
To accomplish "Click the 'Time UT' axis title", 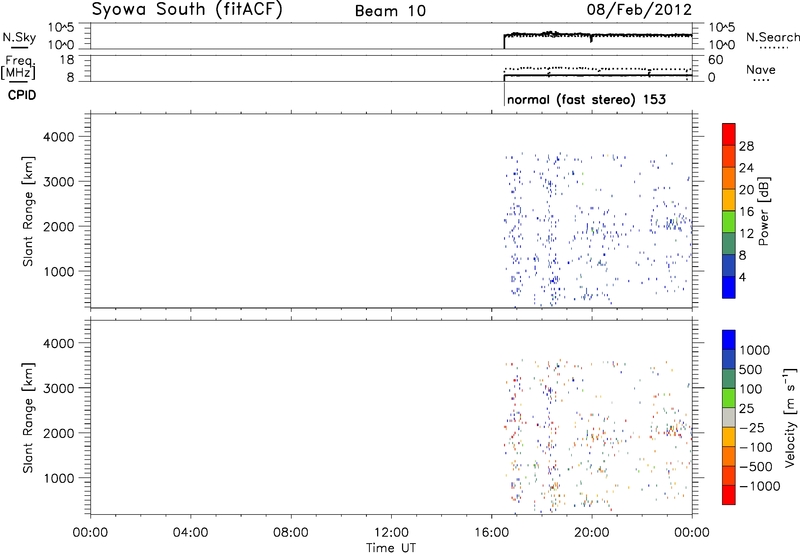I will 391,548.
